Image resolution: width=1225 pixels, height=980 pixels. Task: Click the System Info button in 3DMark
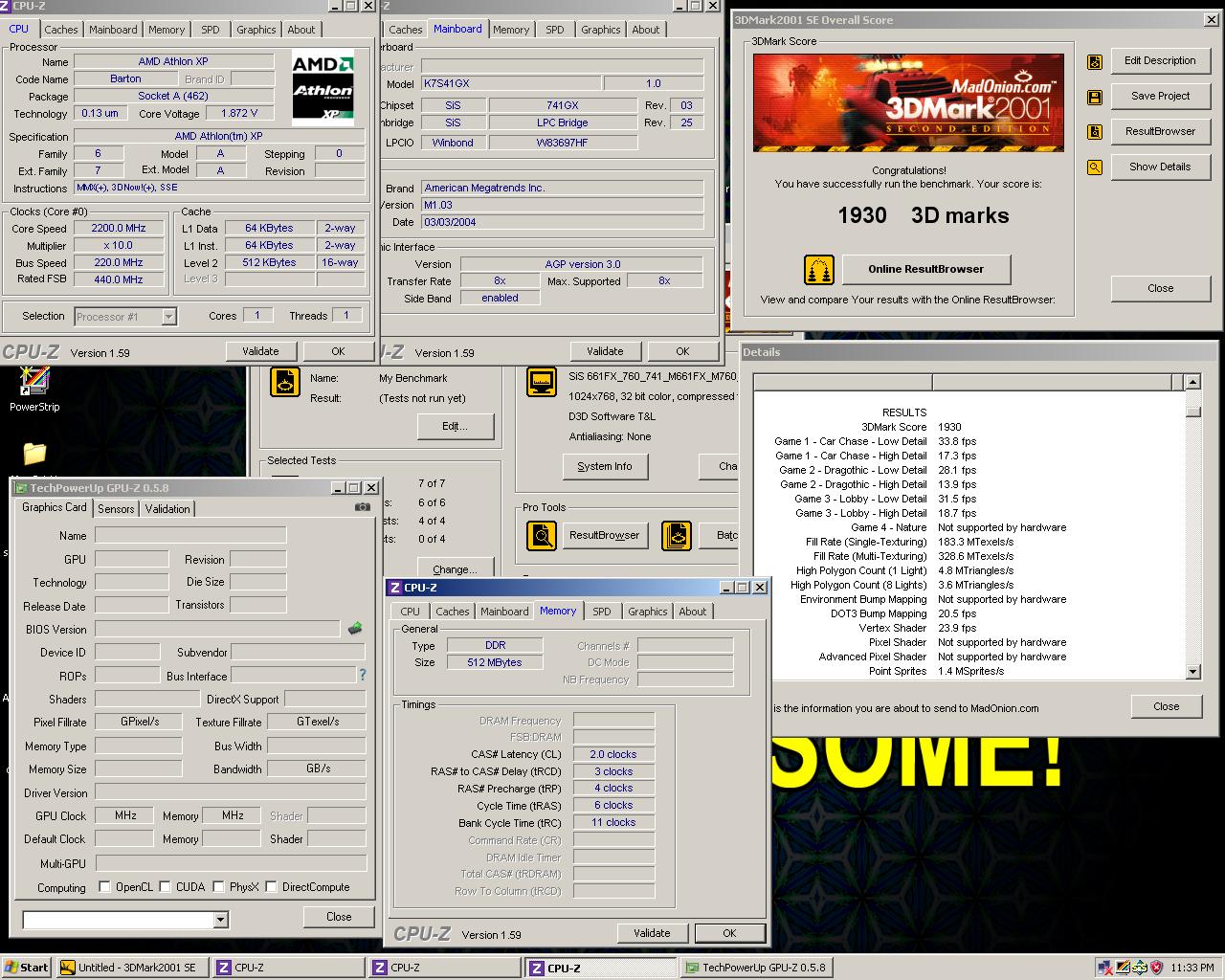[x=605, y=466]
